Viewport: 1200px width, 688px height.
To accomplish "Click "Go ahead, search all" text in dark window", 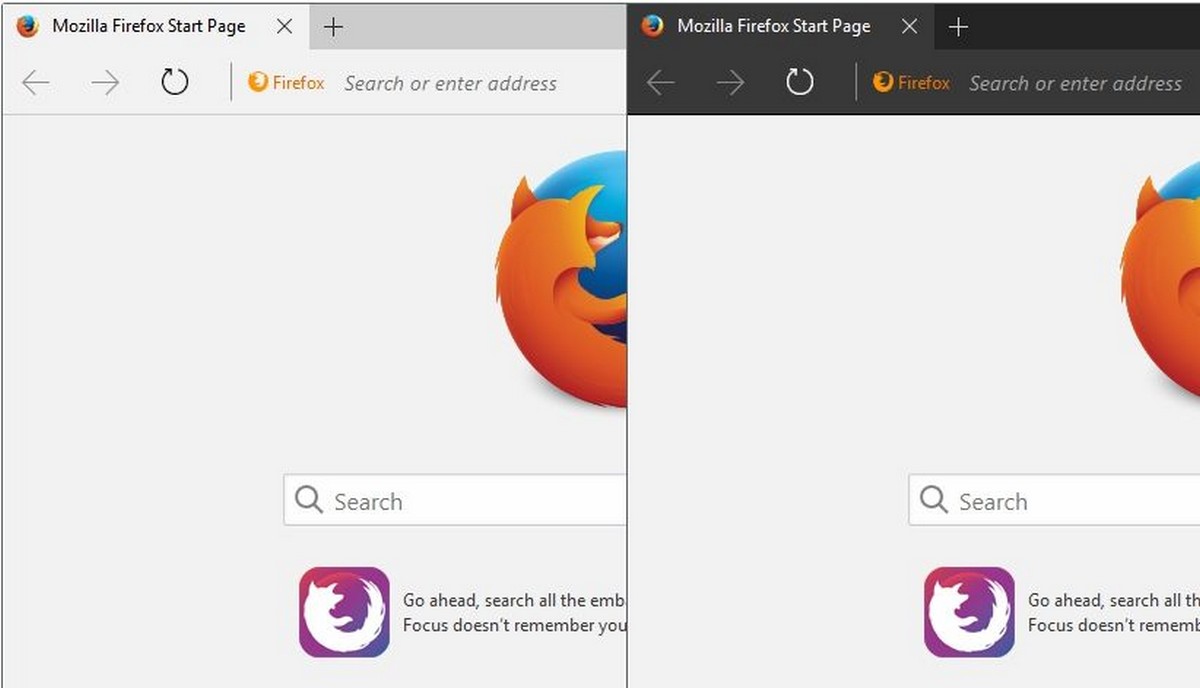I will tap(1104, 600).
